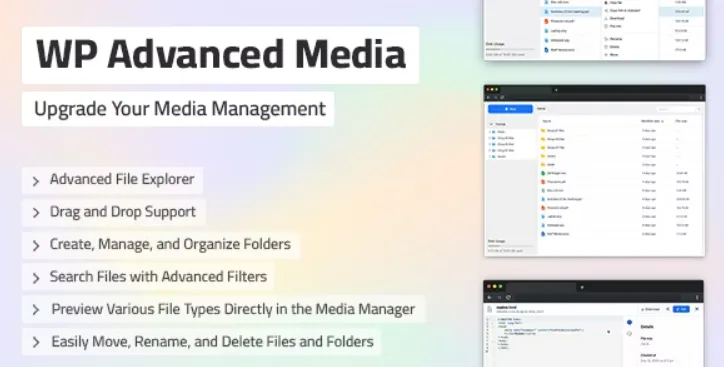Open new browser tab in bottom screenshot

click(582, 287)
